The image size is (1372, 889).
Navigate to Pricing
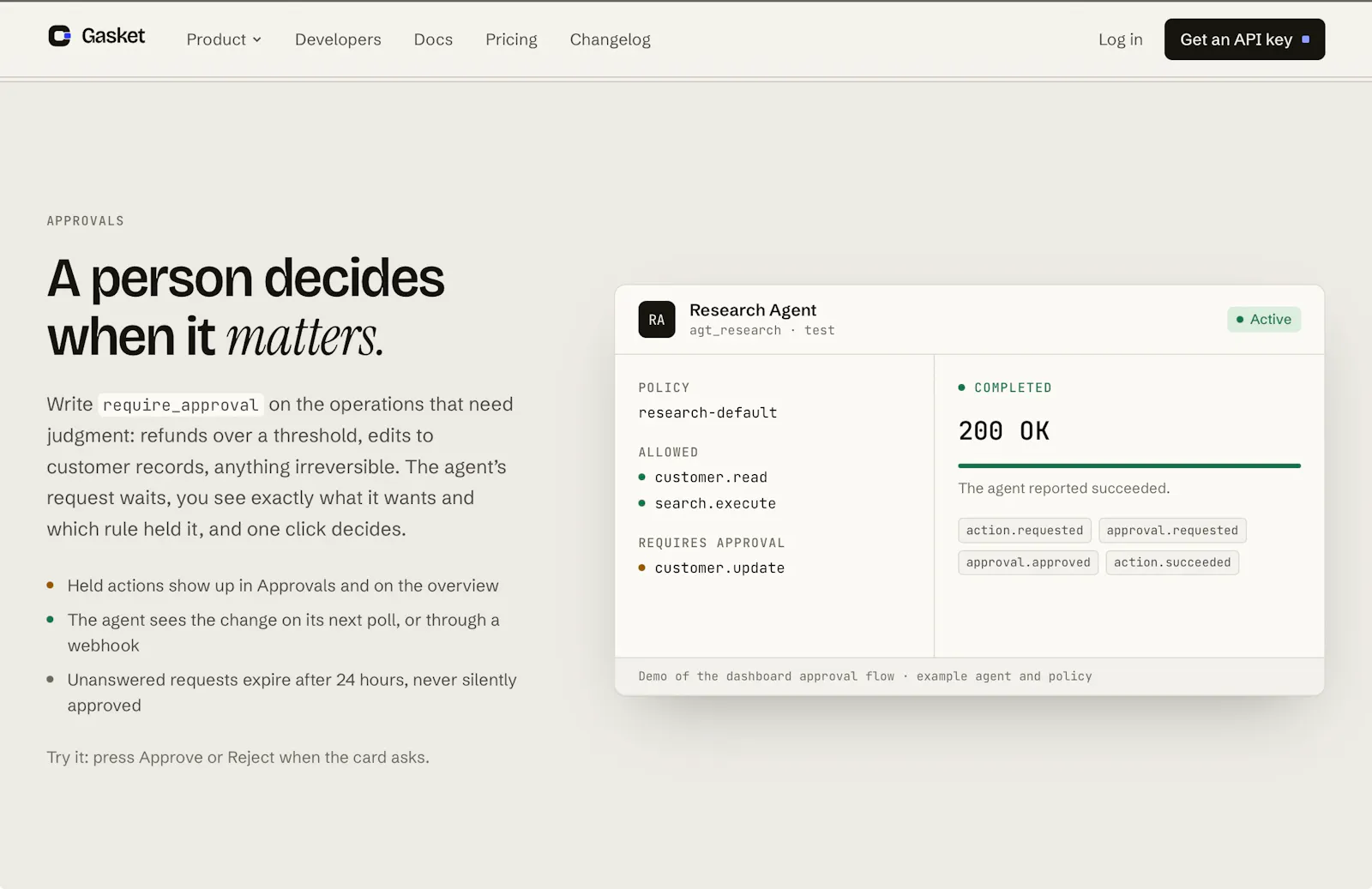click(511, 39)
